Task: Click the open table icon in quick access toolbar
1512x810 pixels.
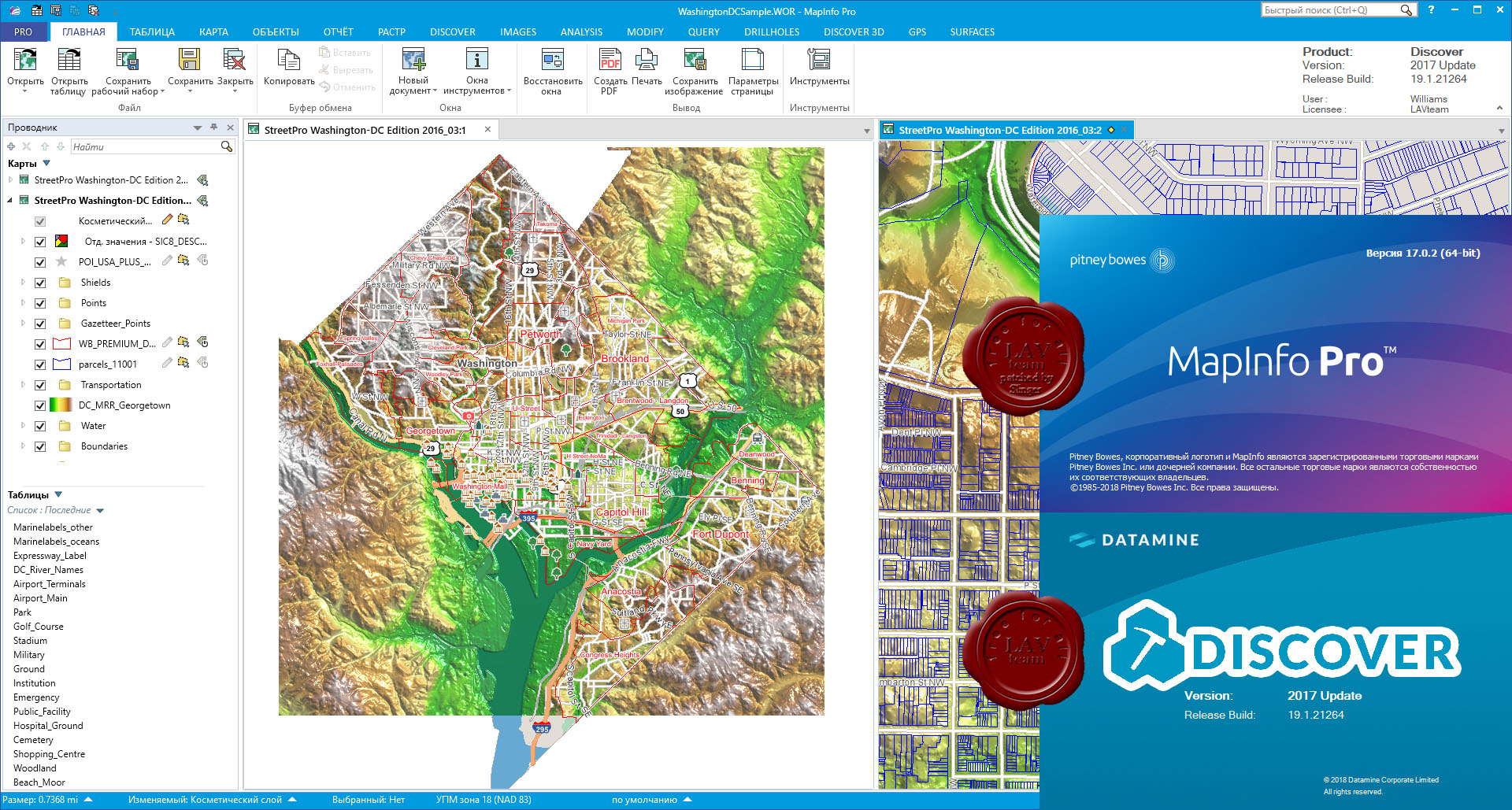Action: [37, 10]
